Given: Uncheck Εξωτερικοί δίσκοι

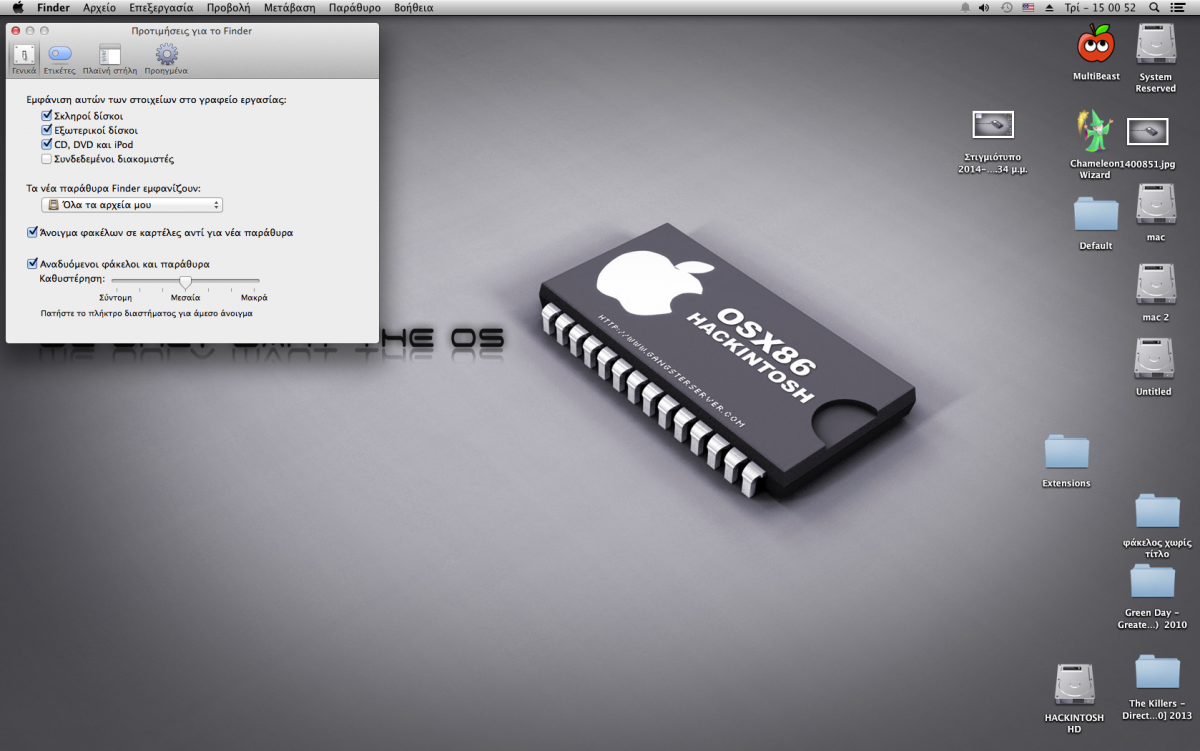Looking at the screenshot, I should 46,130.
